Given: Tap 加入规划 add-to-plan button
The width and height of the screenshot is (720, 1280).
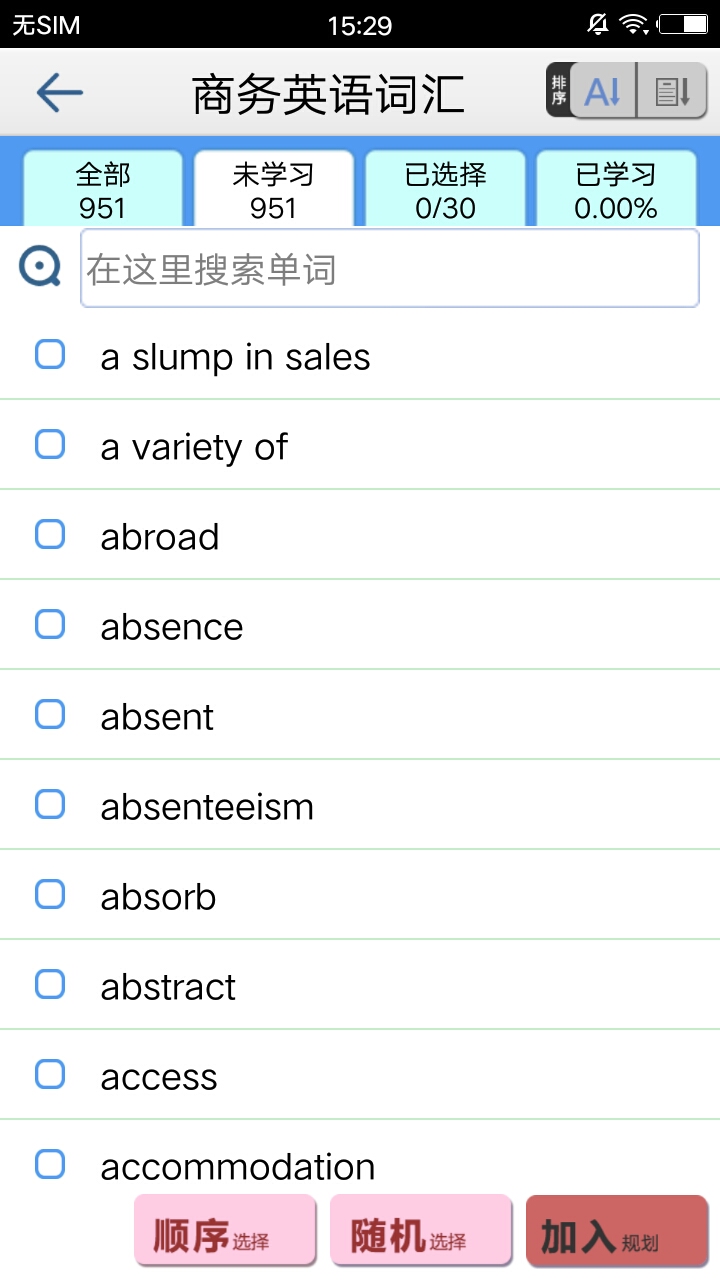Looking at the screenshot, I should click(x=617, y=1230).
